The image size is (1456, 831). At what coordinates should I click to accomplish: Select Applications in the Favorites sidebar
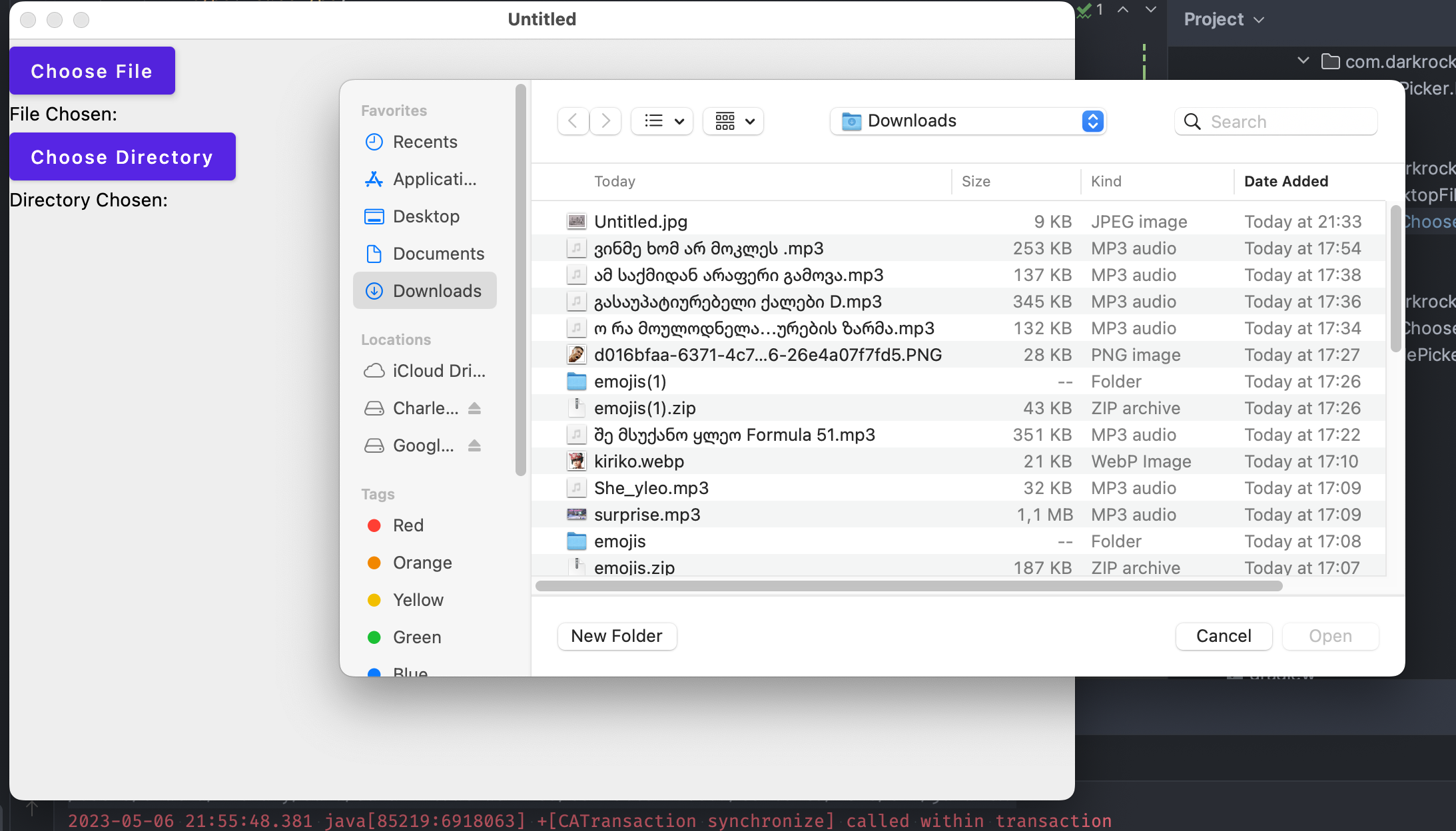pos(425,178)
